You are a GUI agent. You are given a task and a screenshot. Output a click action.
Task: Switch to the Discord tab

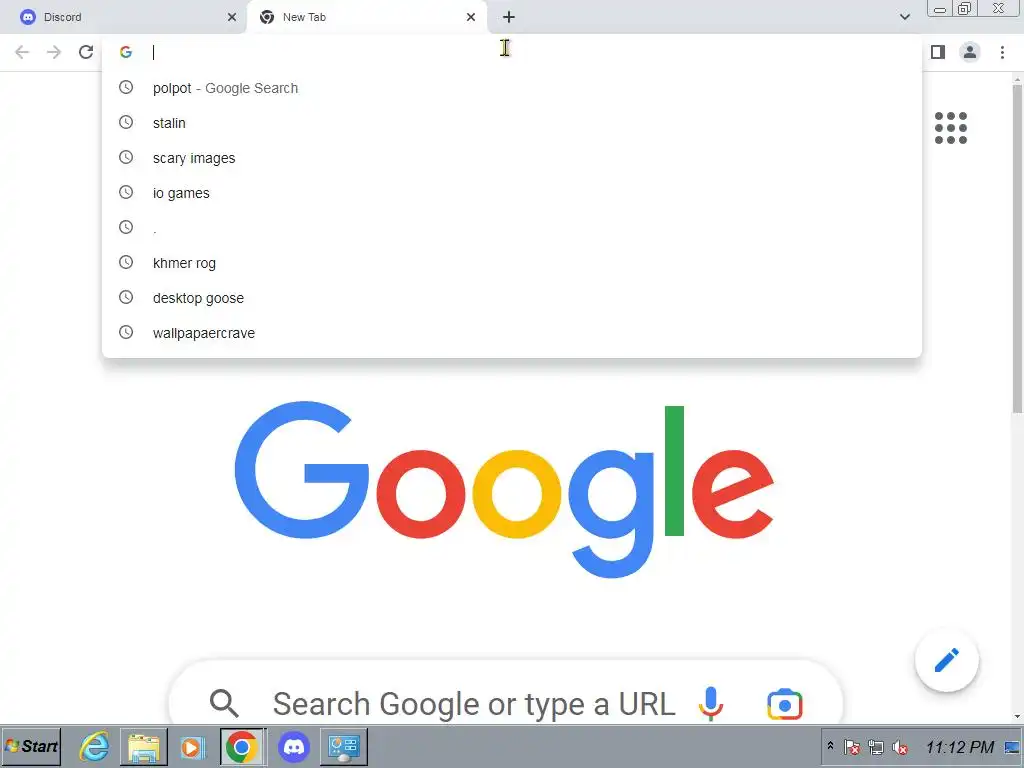pos(123,17)
